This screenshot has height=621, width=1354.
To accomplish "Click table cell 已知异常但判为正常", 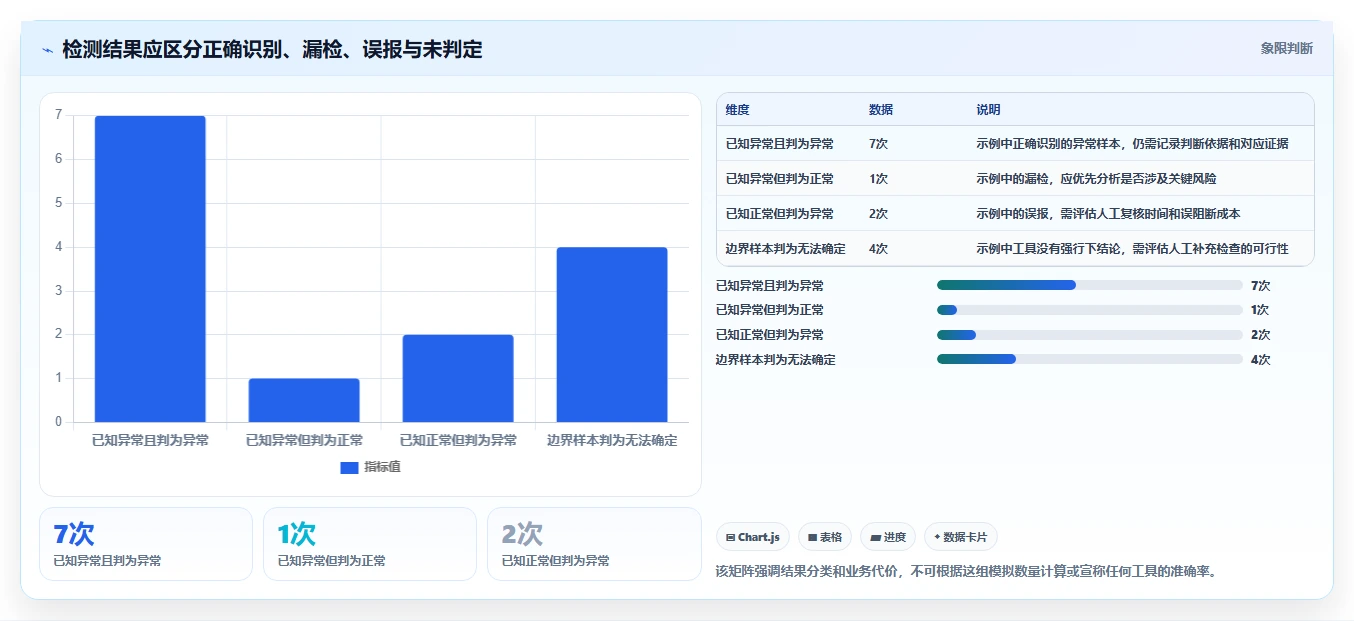I will 780,179.
